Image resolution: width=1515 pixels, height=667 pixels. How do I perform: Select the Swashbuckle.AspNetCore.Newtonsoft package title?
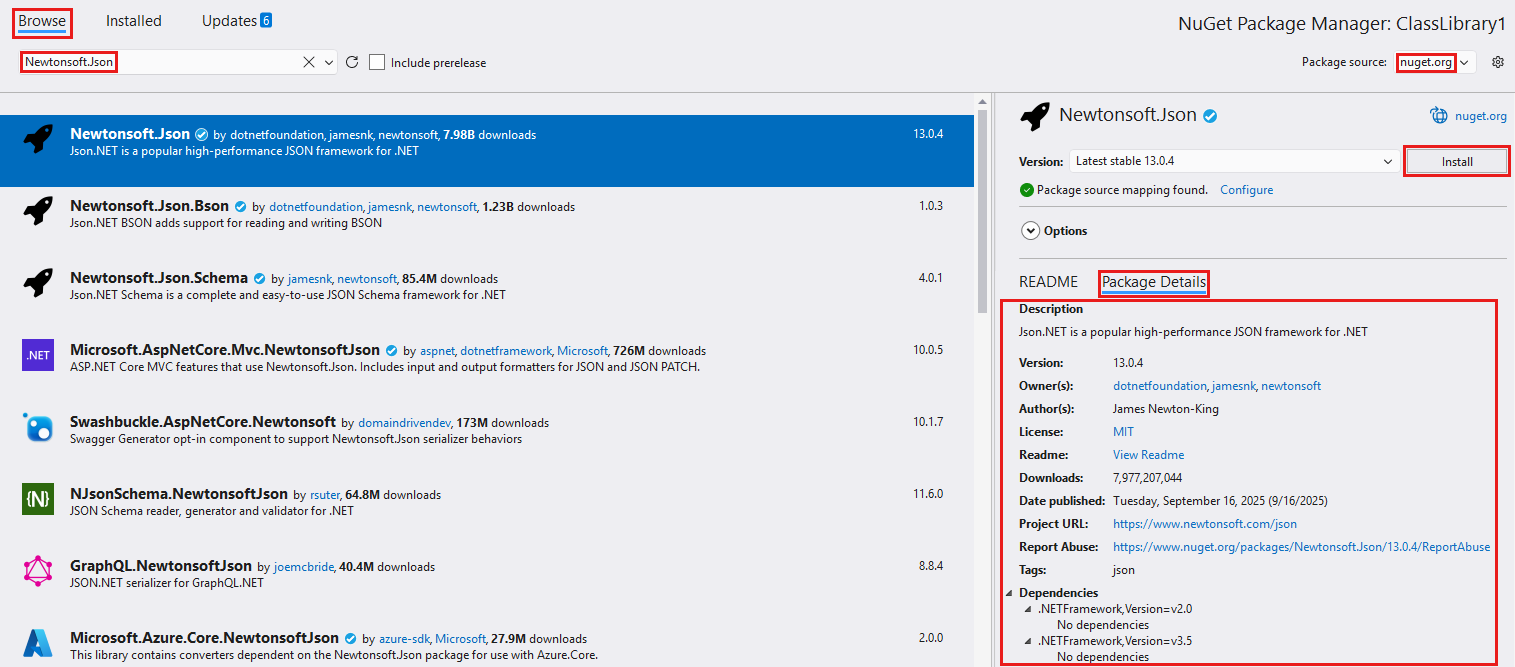(203, 422)
